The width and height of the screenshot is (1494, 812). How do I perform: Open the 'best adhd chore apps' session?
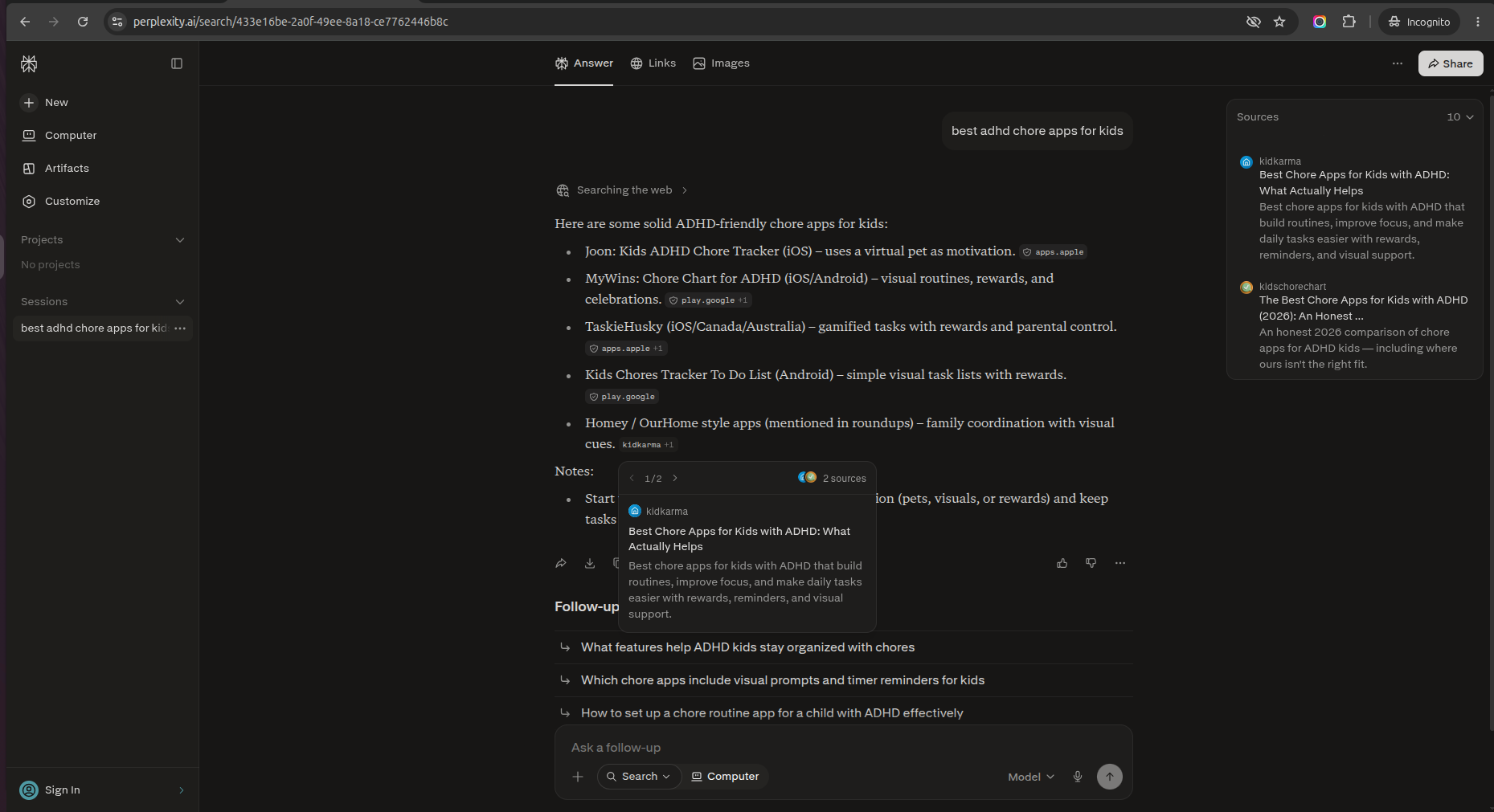(x=93, y=328)
